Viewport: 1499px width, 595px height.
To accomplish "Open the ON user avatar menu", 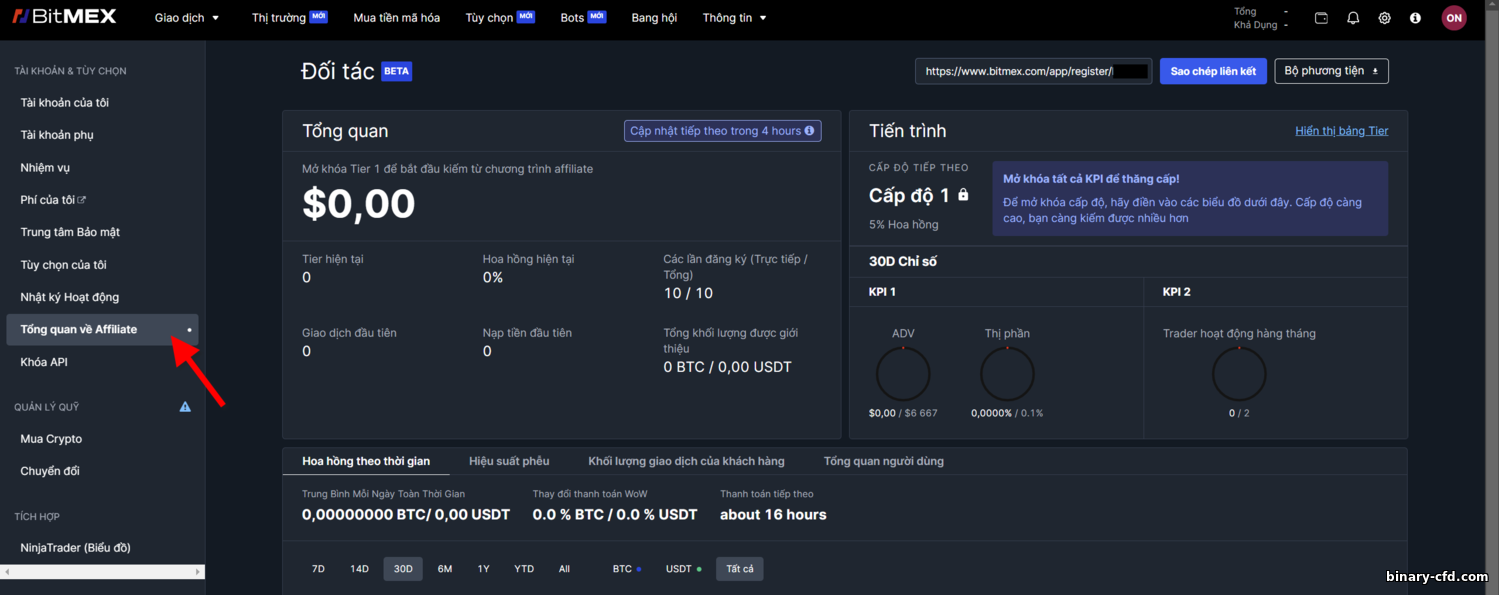I will coord(1454,18).
